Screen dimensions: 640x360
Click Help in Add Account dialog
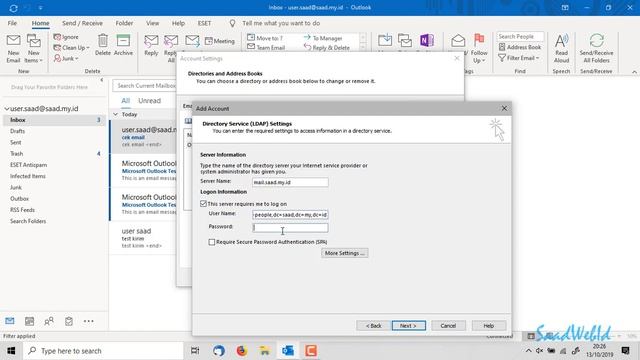click(489, 326)
